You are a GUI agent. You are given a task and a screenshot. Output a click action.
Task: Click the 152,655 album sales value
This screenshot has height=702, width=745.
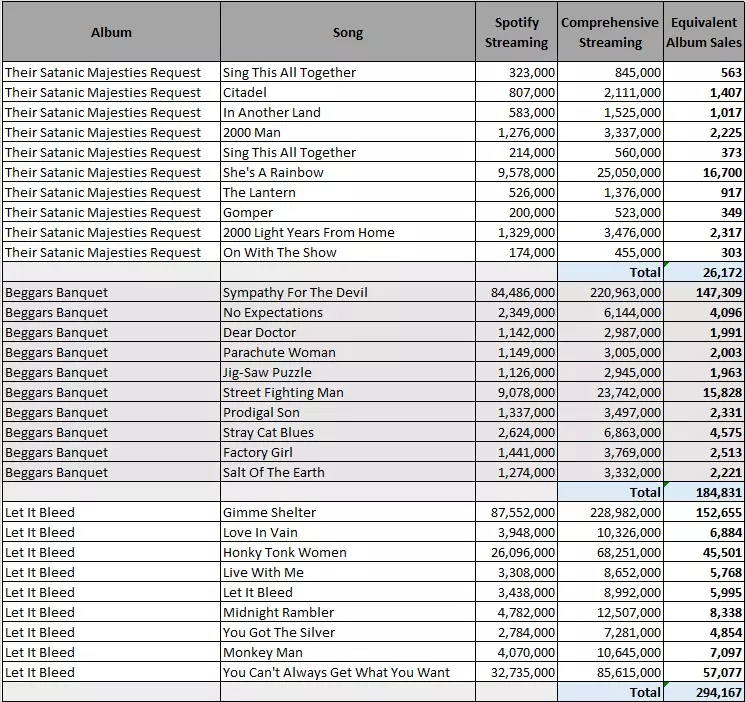click(x=704, y=512)
